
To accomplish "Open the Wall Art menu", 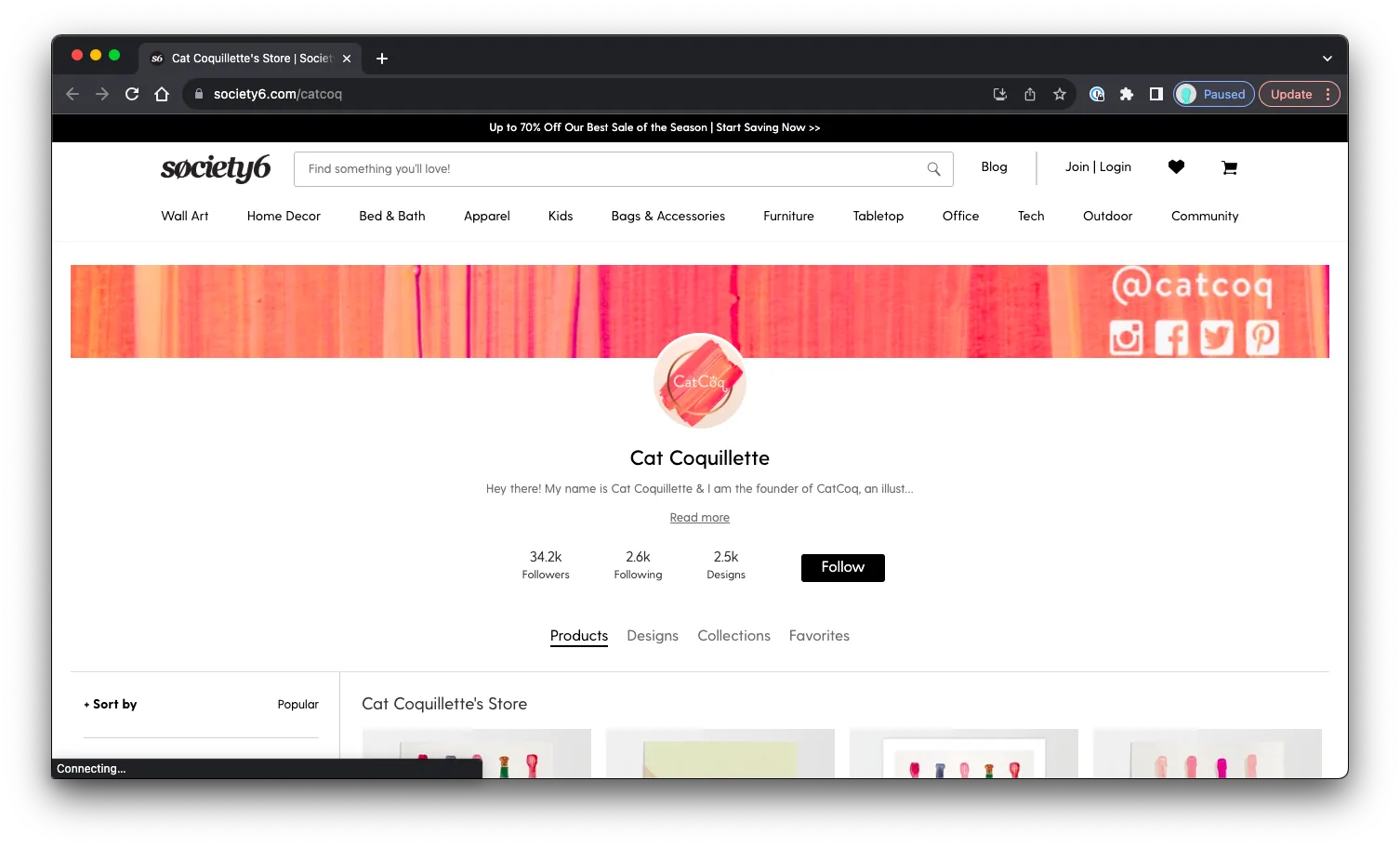I will click(x=185, y=216).
